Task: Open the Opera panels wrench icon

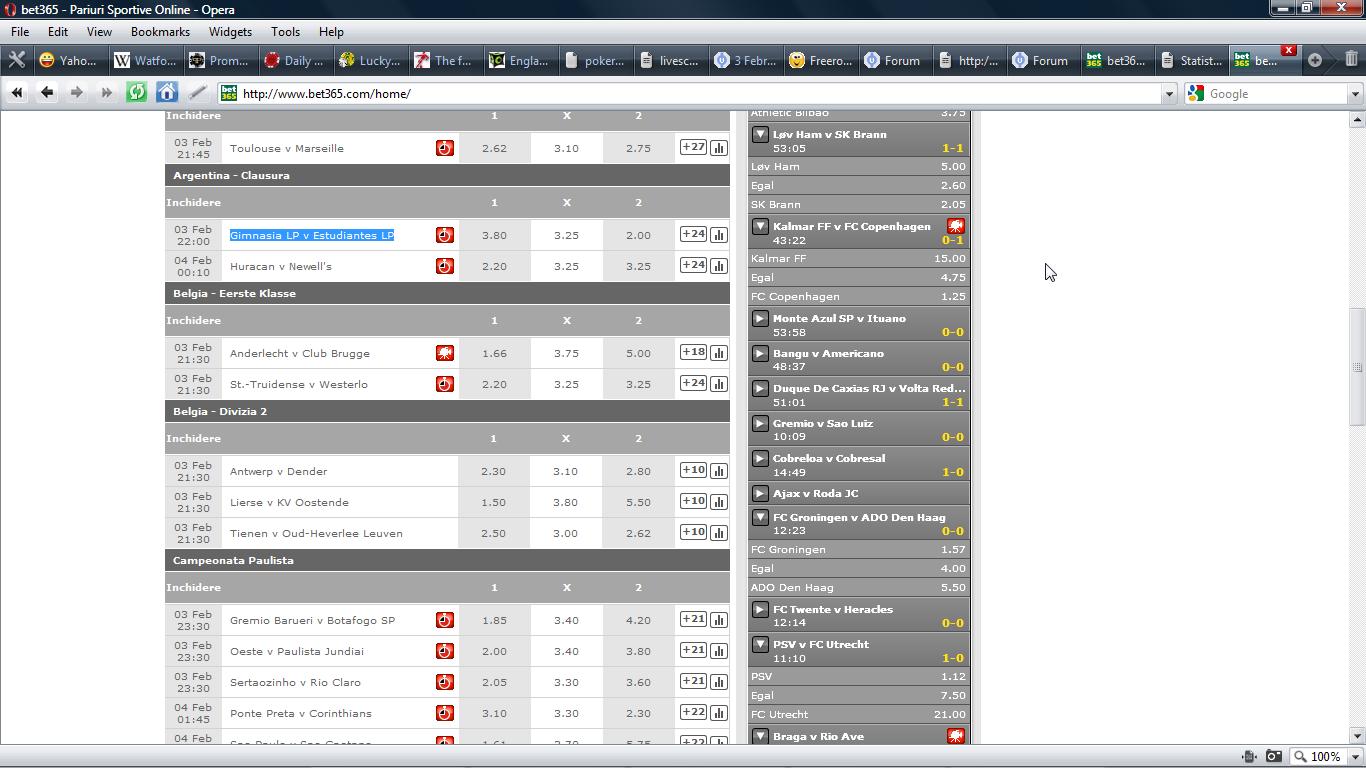Action: (x=16, y=60)
